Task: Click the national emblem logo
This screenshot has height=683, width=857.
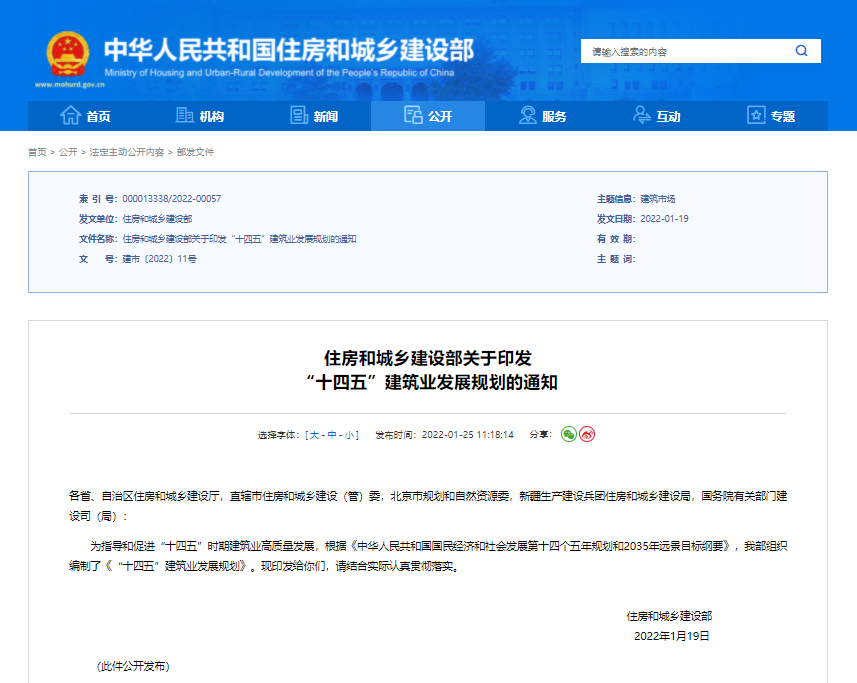Action: [67, 54]
